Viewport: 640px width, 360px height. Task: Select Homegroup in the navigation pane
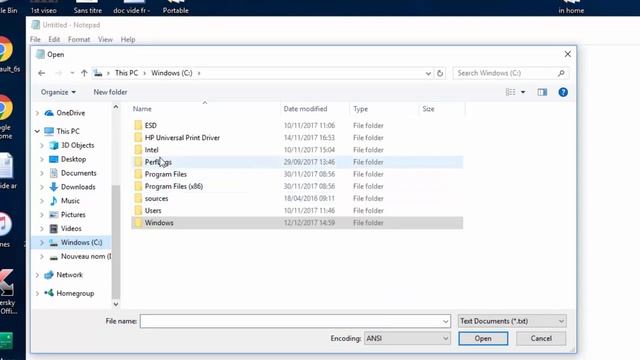pyautogui.click(x=75, y=293)
